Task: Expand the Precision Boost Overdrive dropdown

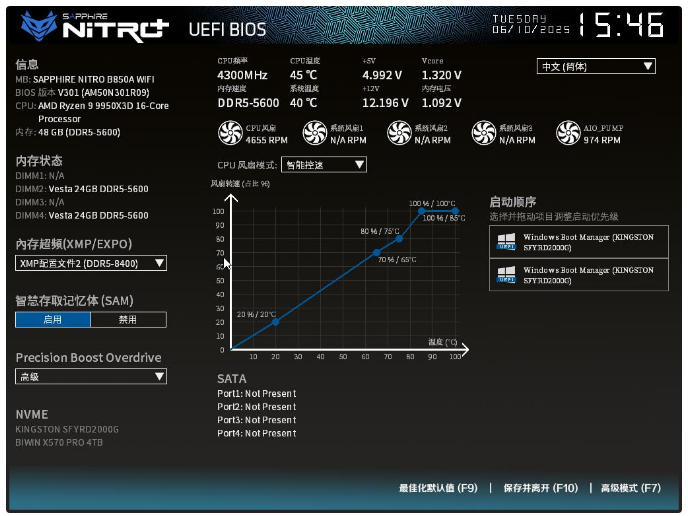Action: click(x=91, y=376)
